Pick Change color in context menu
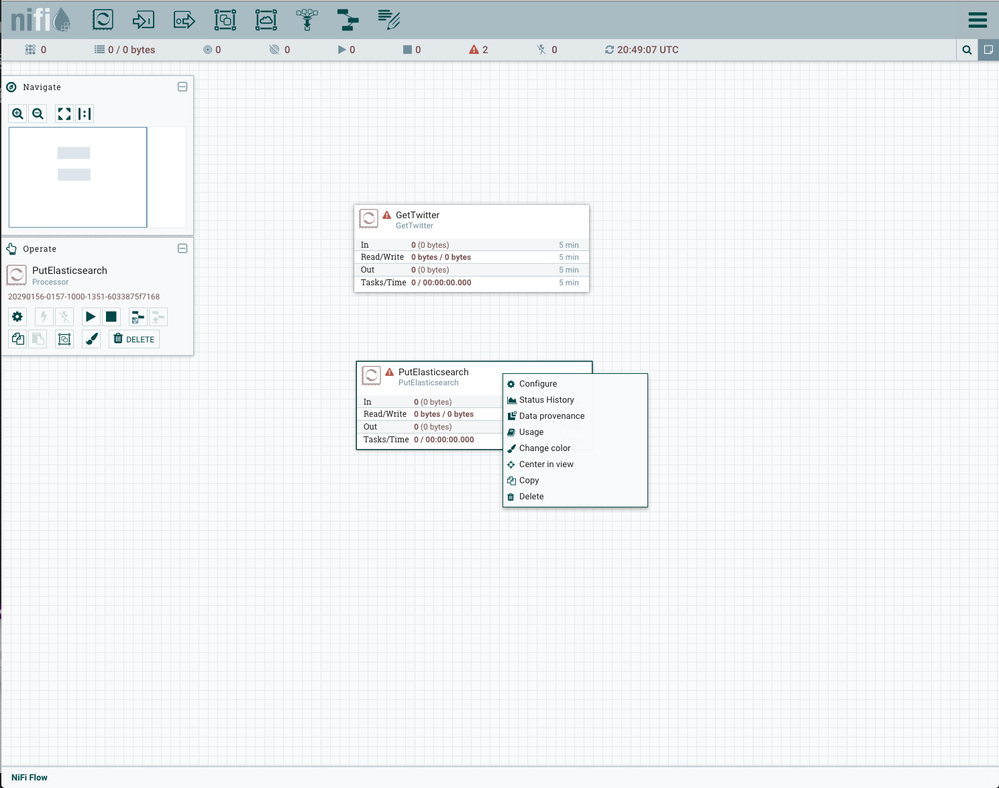This screenshot has height=788, width=999. tap(544, 448)
